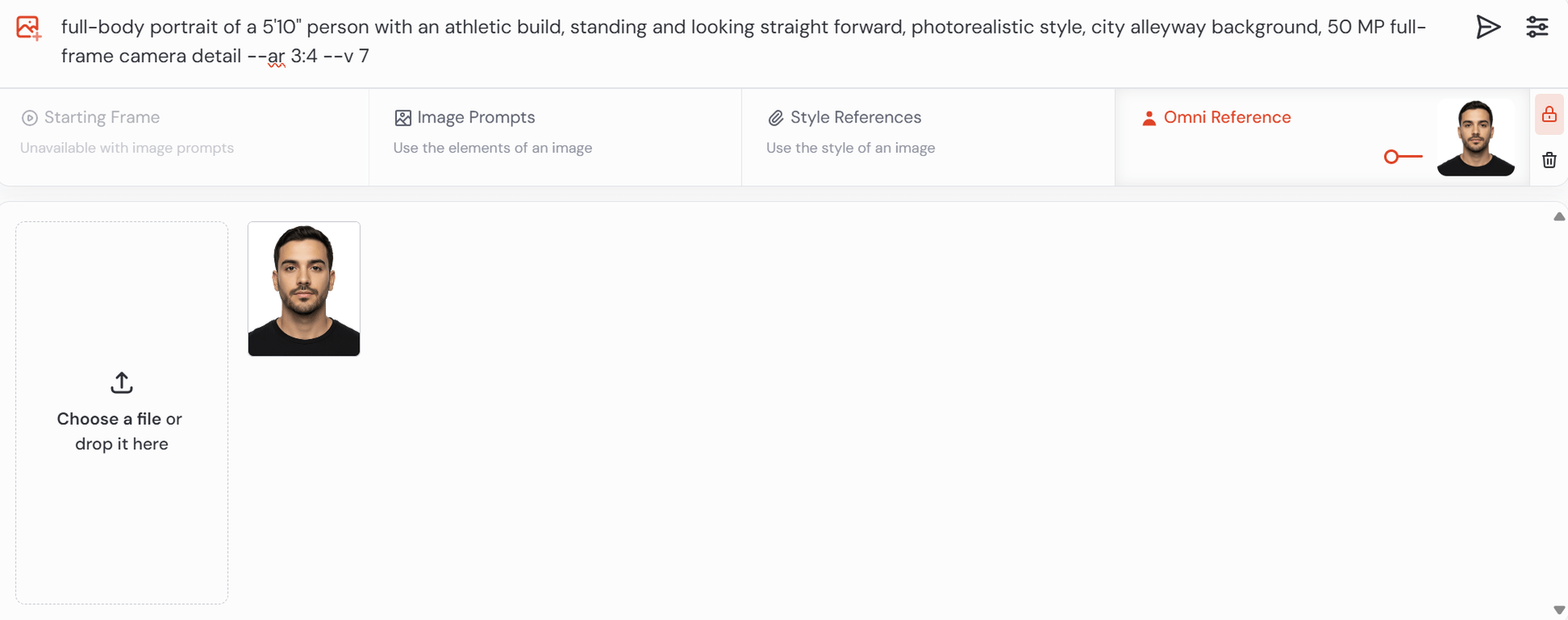Select the uploaded man portrait thumbnail
The width and height of the screenshot is (1568, 620).
point(304,288)
